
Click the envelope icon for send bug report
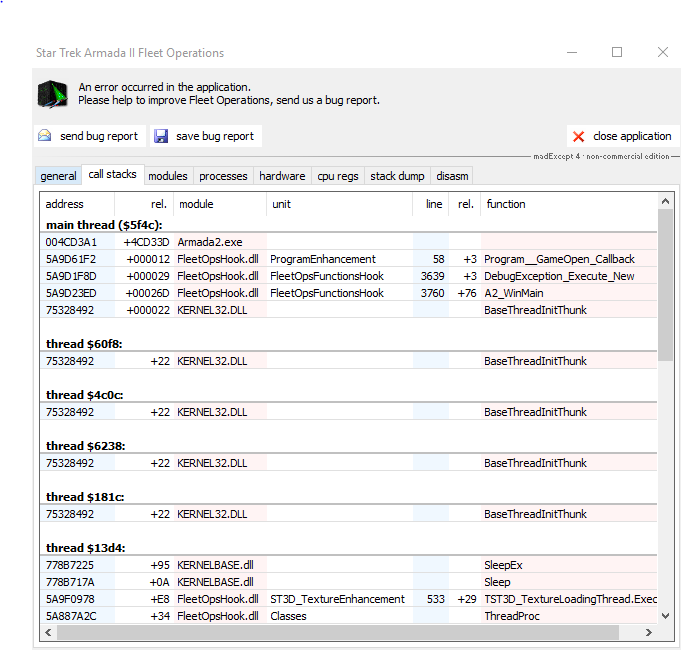point(44,136)
